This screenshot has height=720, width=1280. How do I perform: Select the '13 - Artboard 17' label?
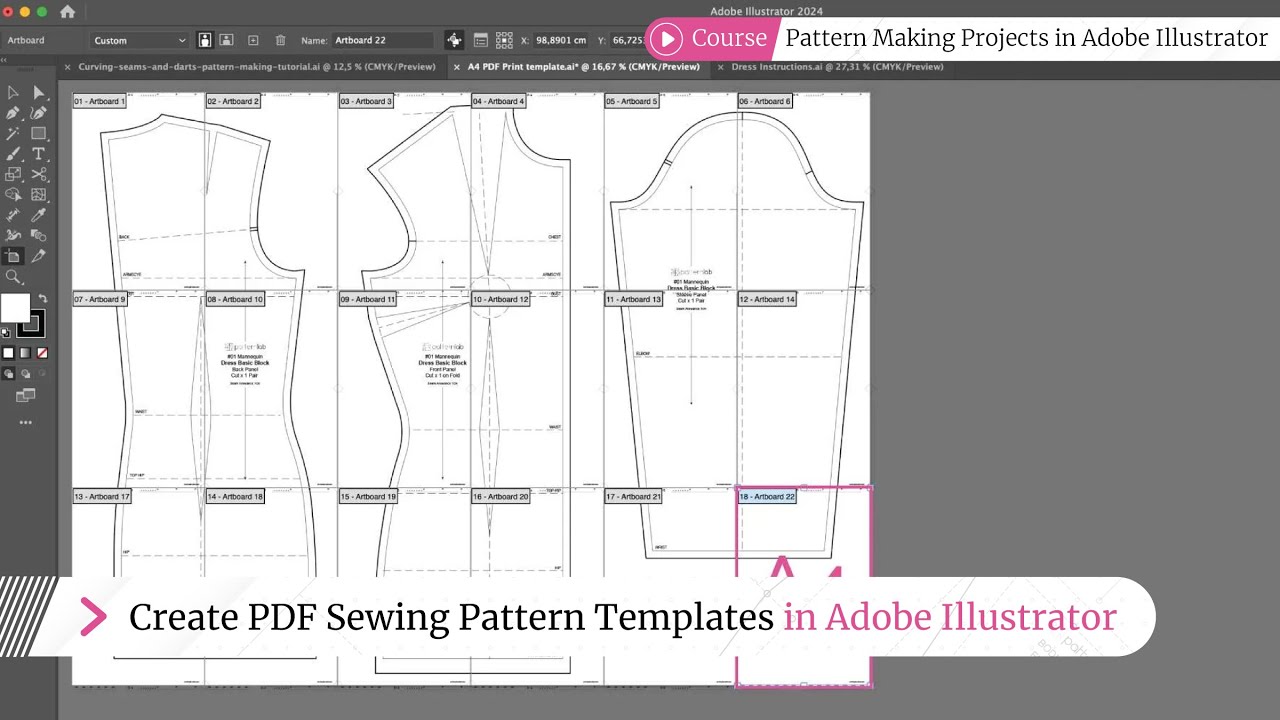coord(102,496)
